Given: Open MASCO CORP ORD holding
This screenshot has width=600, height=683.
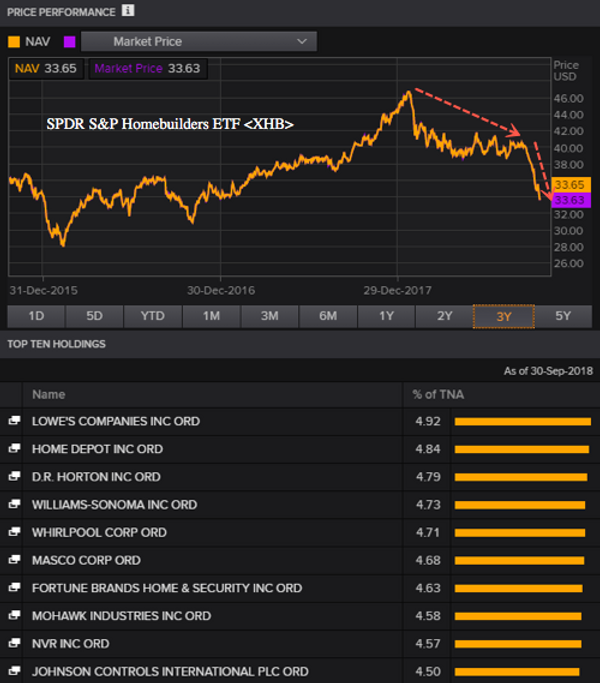Looking at the screenshot, I should click(x=86, y=560).
